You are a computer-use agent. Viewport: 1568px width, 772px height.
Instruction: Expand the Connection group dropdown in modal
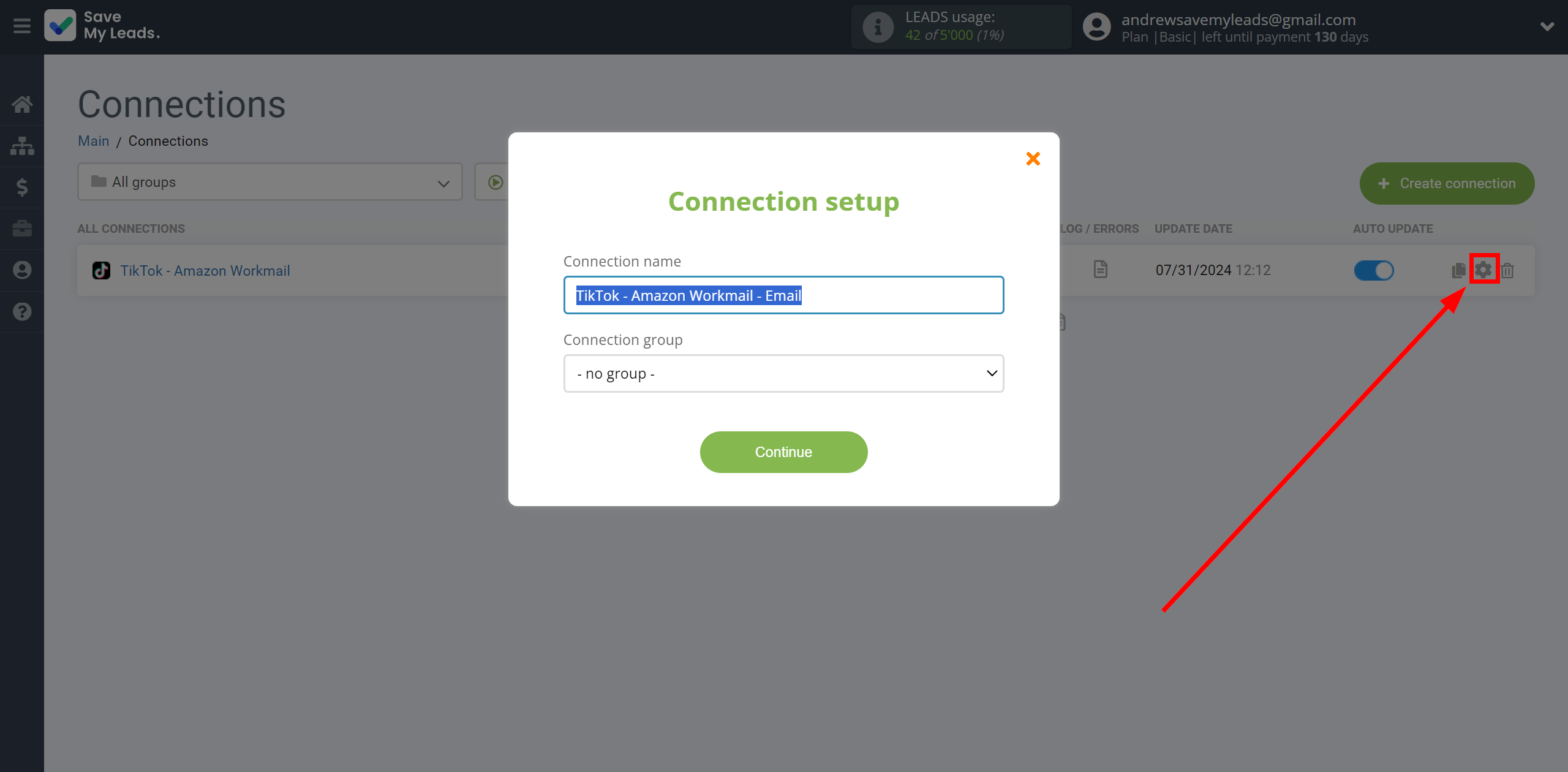pos(783,373)
